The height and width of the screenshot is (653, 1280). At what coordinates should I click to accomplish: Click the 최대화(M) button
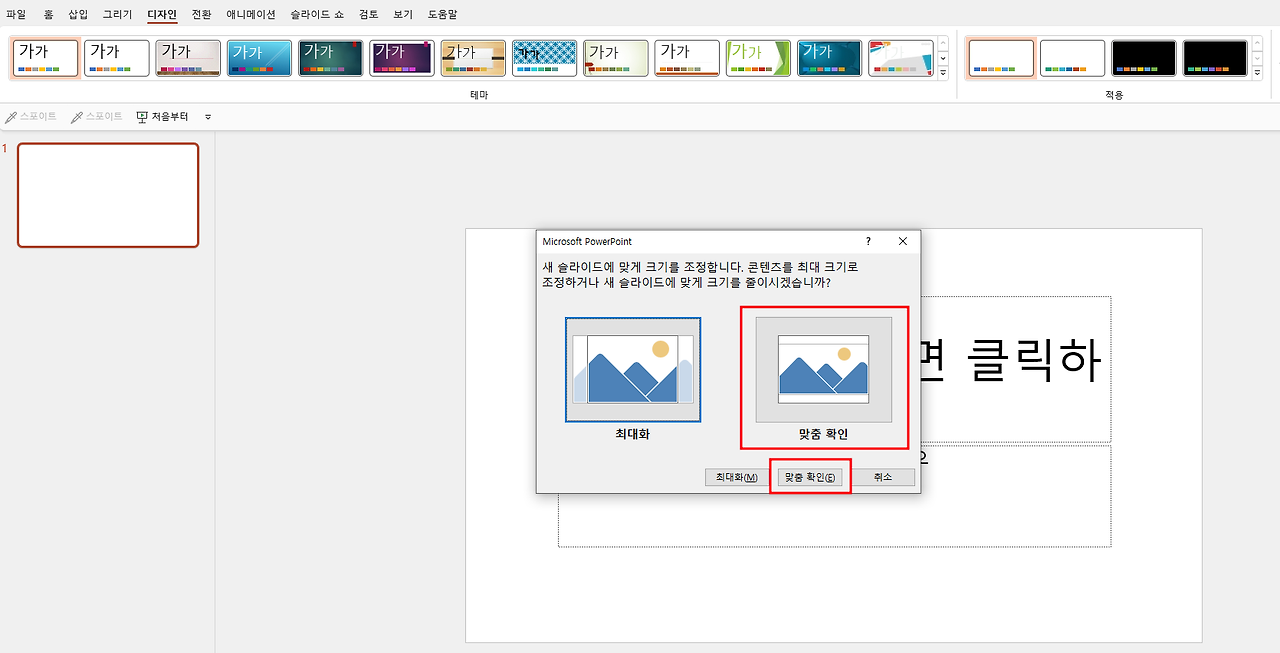click(x=737, y=478)
